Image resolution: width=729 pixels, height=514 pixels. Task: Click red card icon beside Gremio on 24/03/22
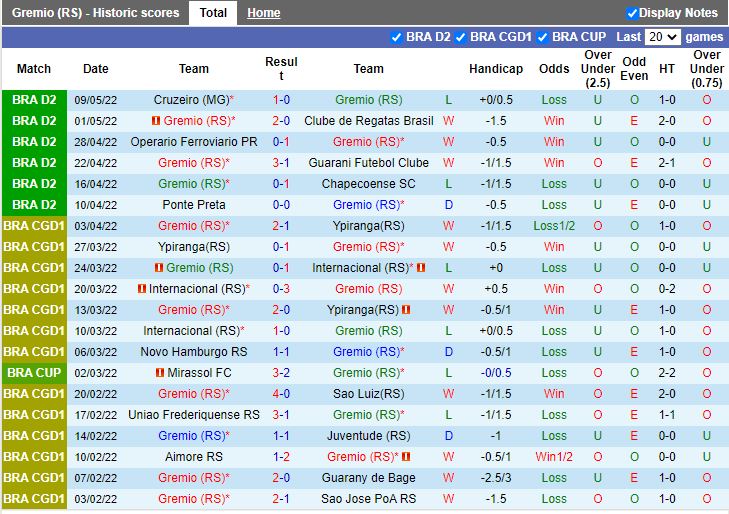coord(159,268)
